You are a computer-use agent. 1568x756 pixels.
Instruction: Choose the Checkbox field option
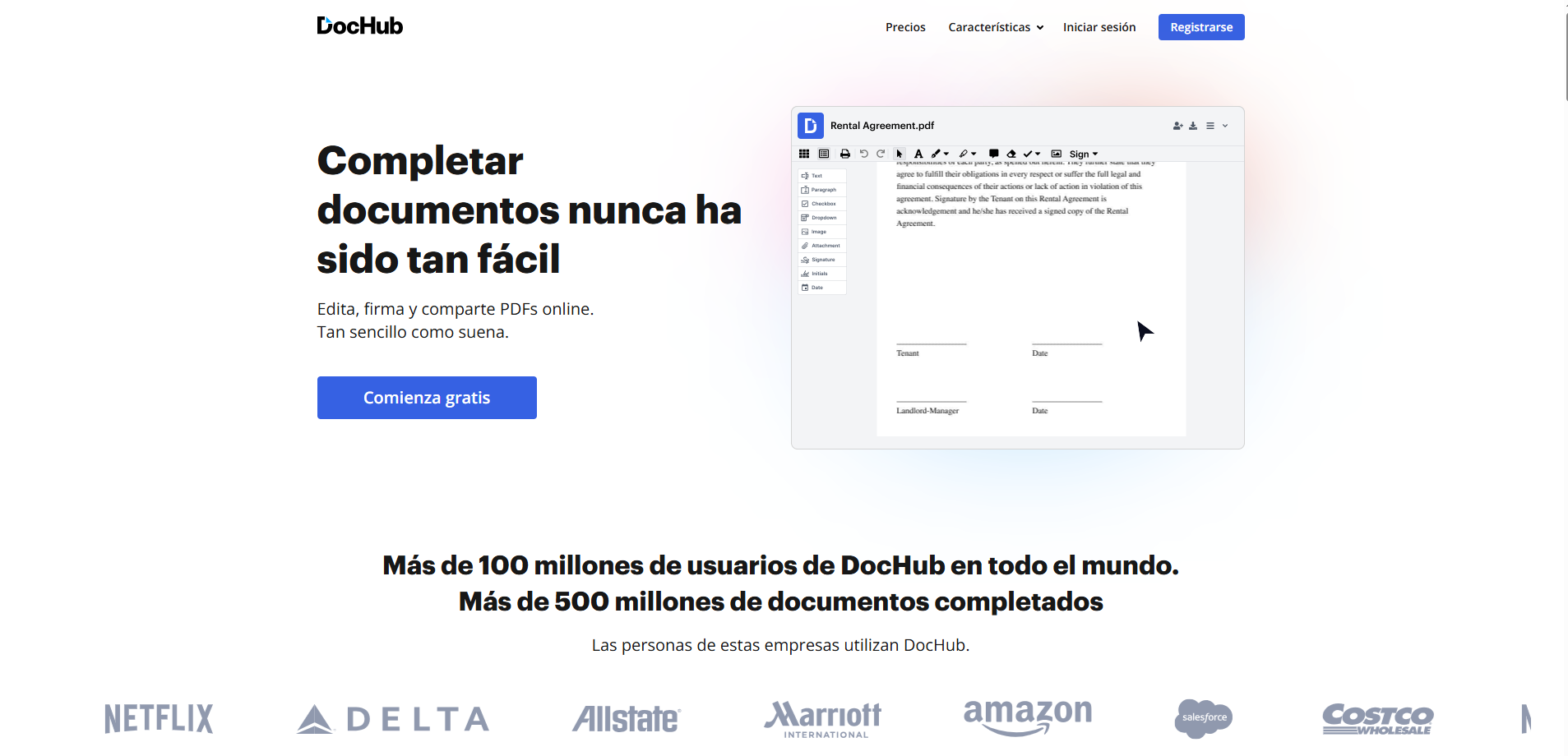[x=822, y=204]
